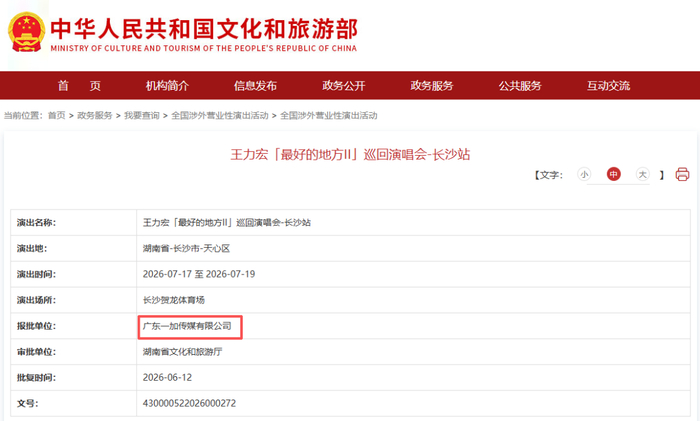The image size is (700, 421).
Task: Open the 公共服务 navigation menu
Action: 520,86
